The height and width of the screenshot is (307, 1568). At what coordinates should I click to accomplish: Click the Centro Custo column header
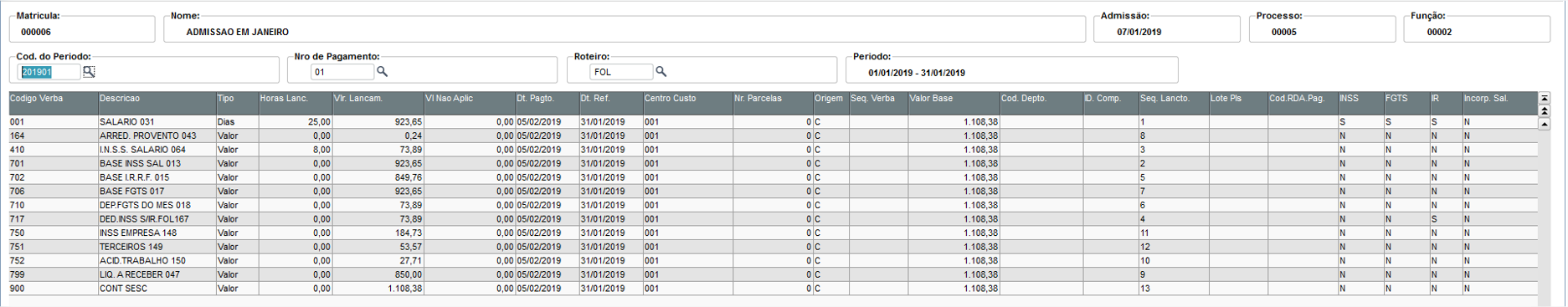point(688,103)
